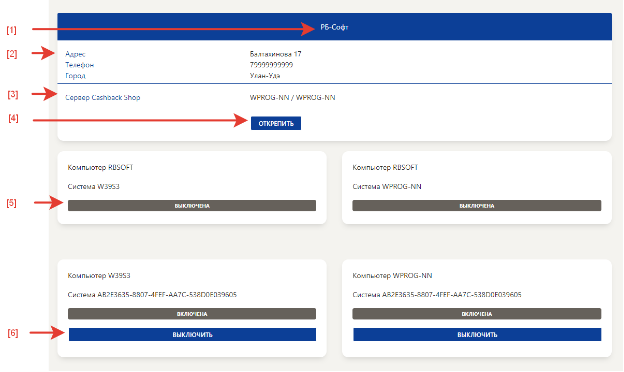This screenshot has width=624, height=372.
Task: Select the РБ-Софт header title
Action: click(334, 27)
